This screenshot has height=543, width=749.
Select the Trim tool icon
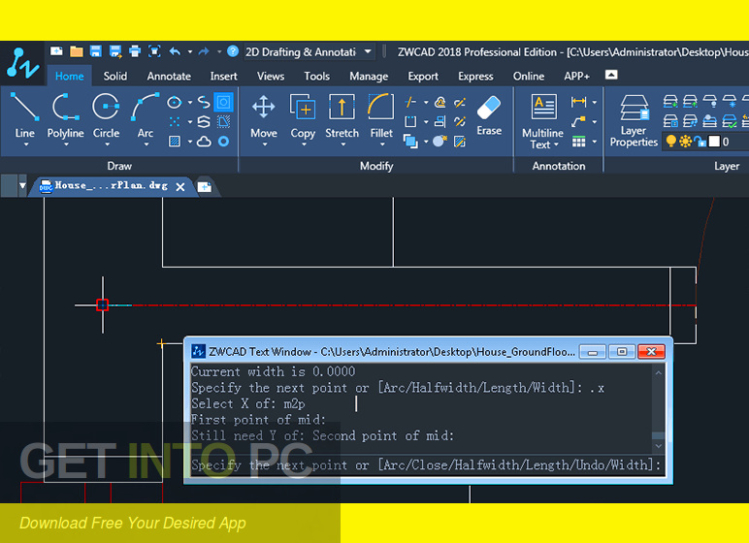410,102
